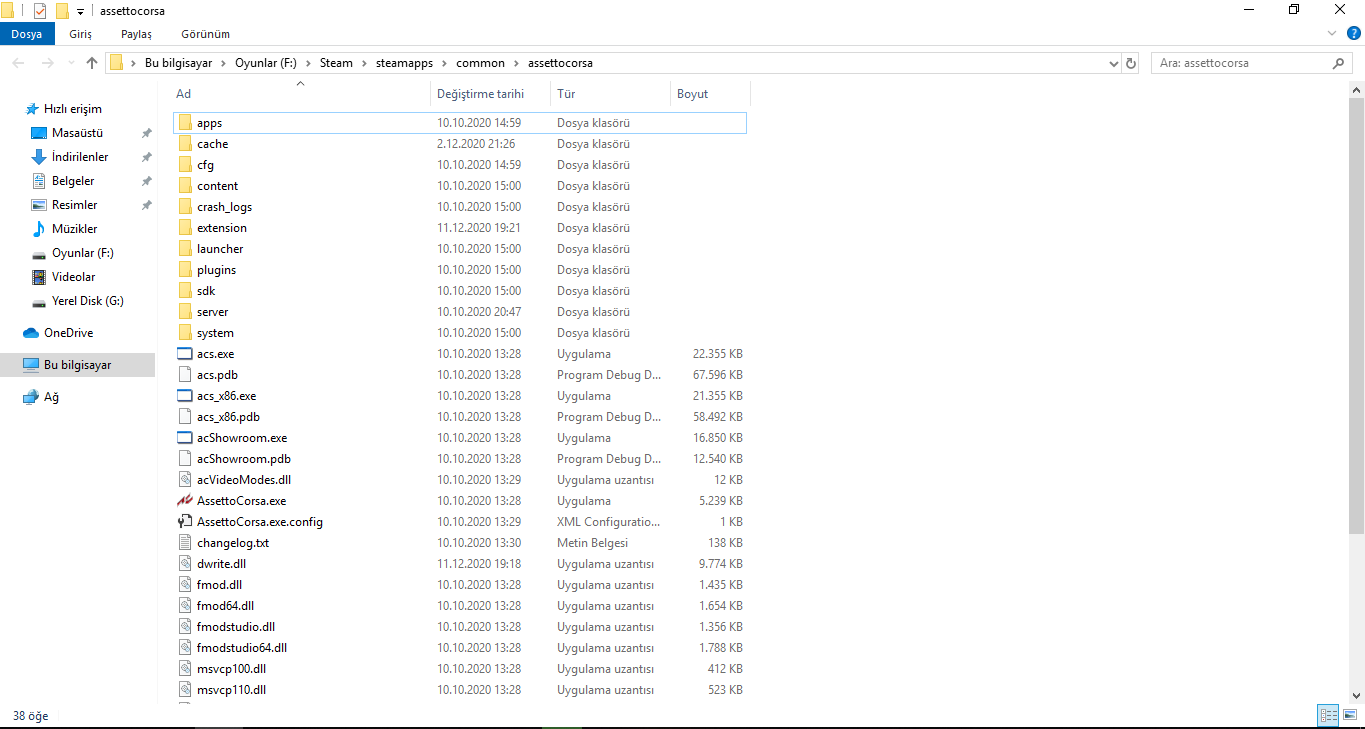Click the scroll down arrow of file list
The image size is (1365, 729).
1357,695
